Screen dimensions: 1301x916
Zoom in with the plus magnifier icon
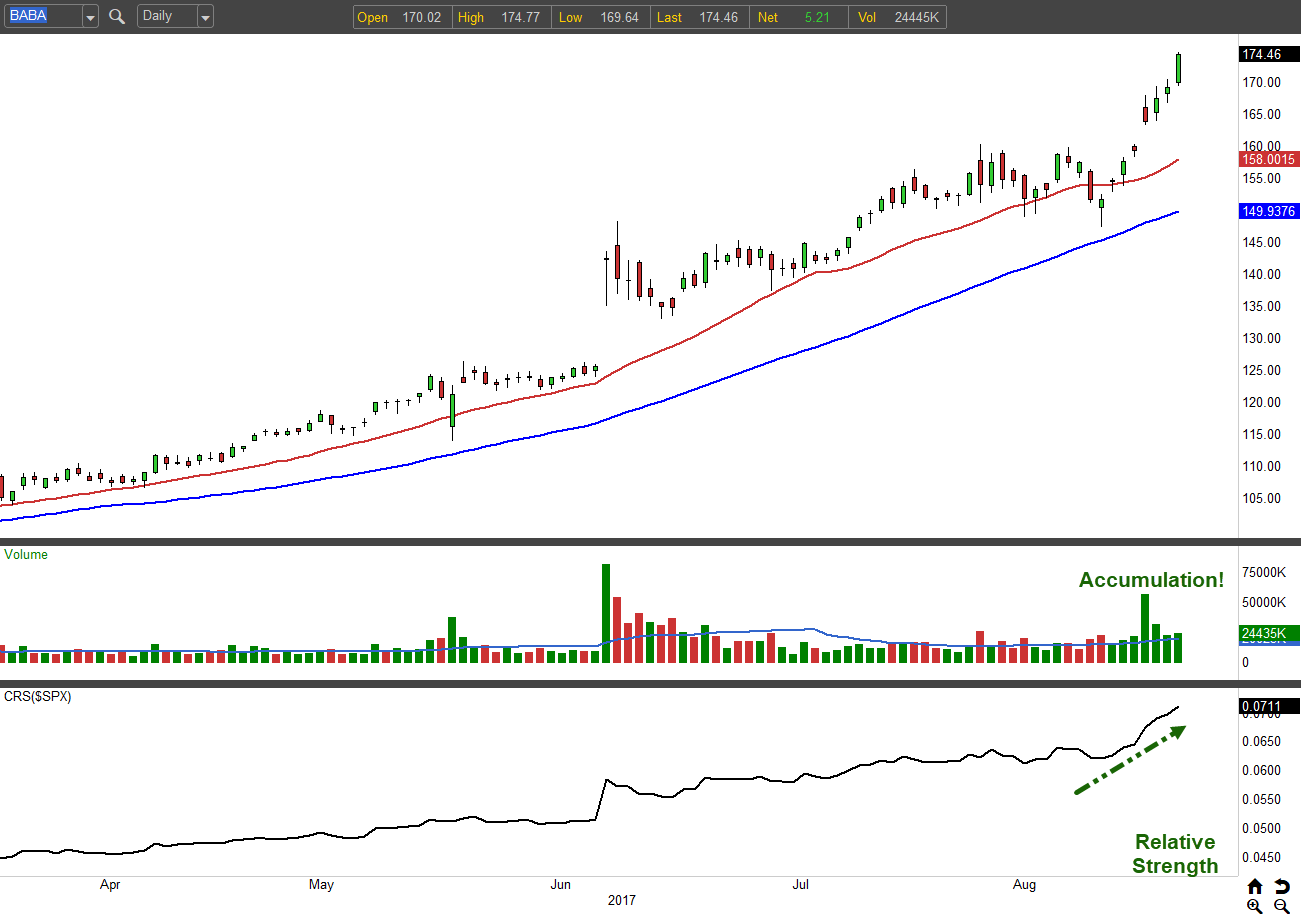[x=1255, y=906]
